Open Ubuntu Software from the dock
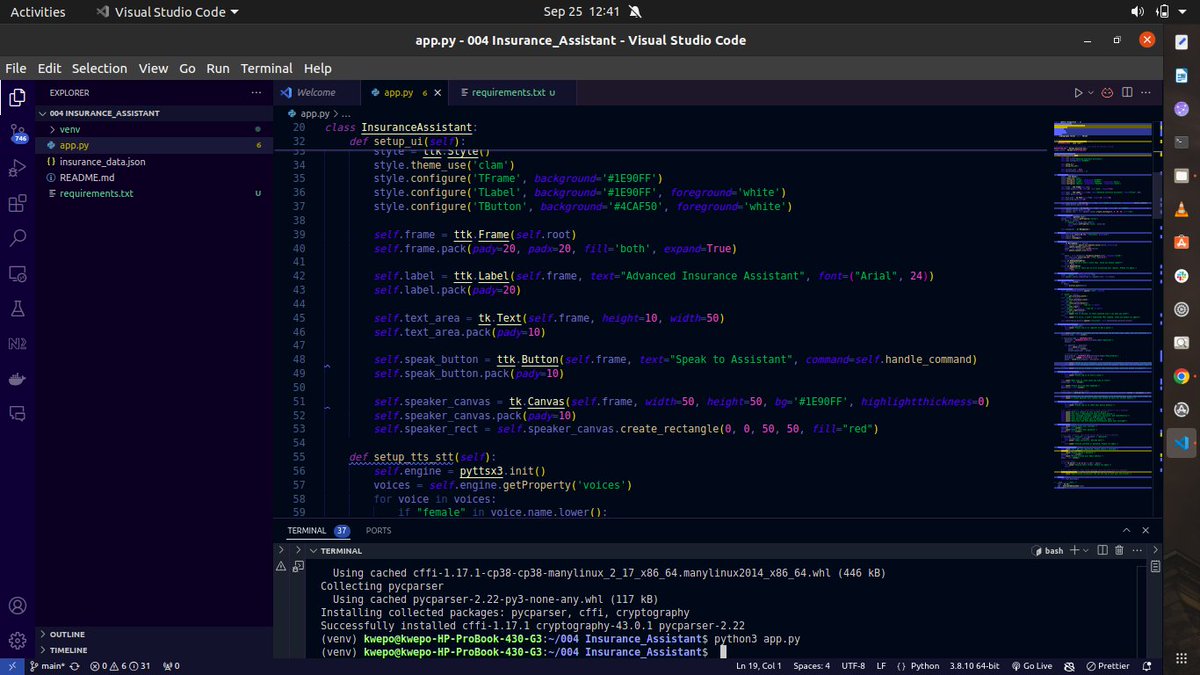Screen dimensions: 1200x675 1181,242
